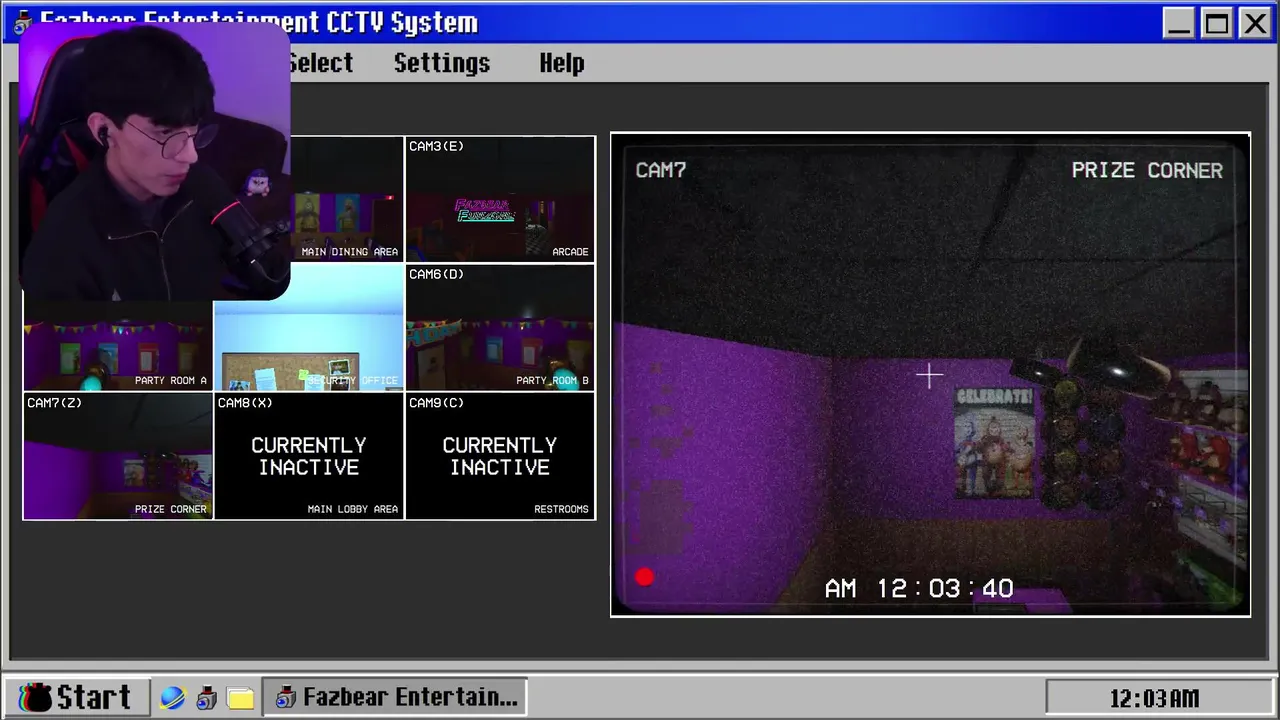
Task: Open the Select menu
Action: pos(320,63)
